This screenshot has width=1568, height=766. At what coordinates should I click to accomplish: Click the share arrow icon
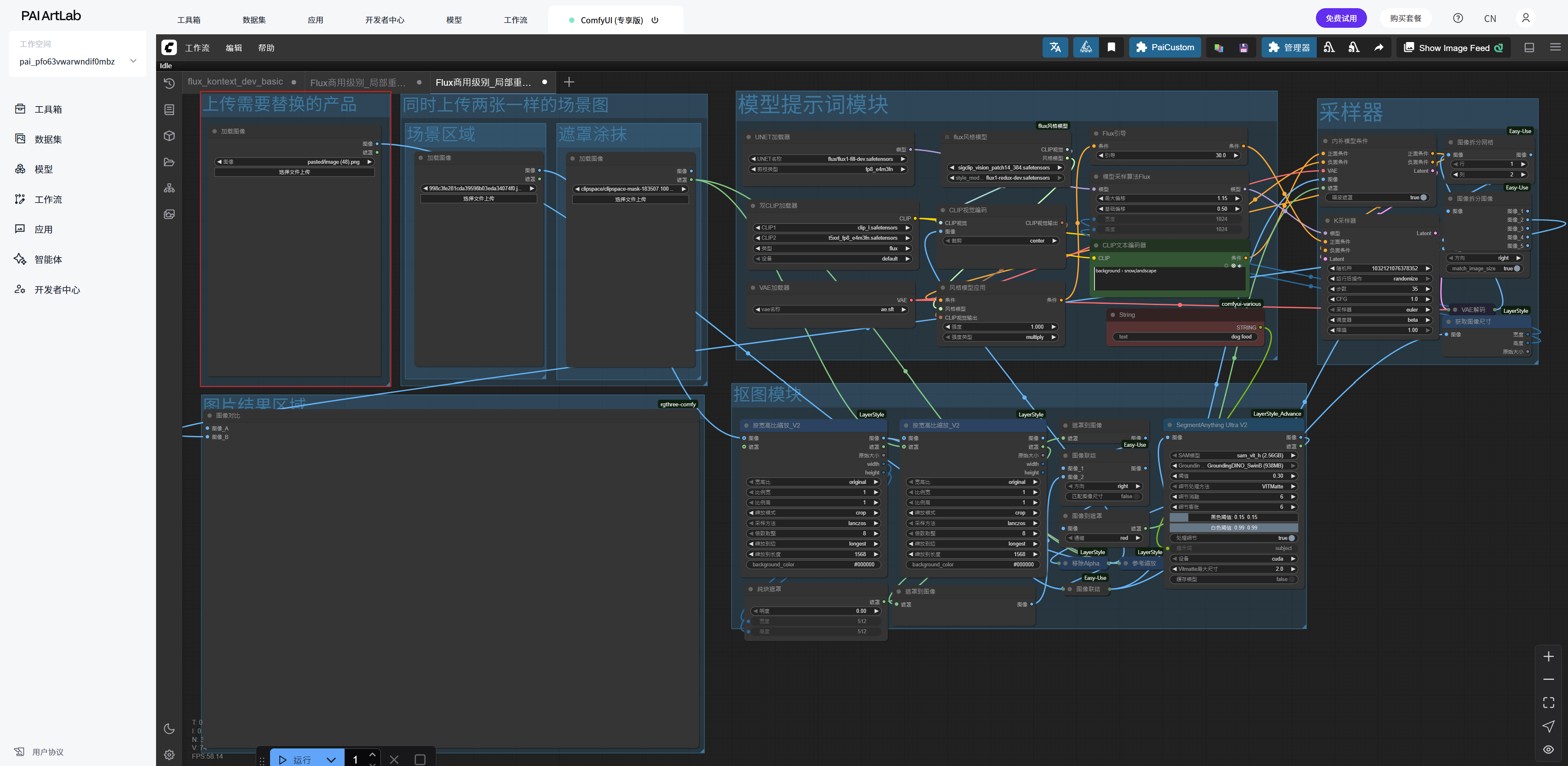[x=1378, y=47]
